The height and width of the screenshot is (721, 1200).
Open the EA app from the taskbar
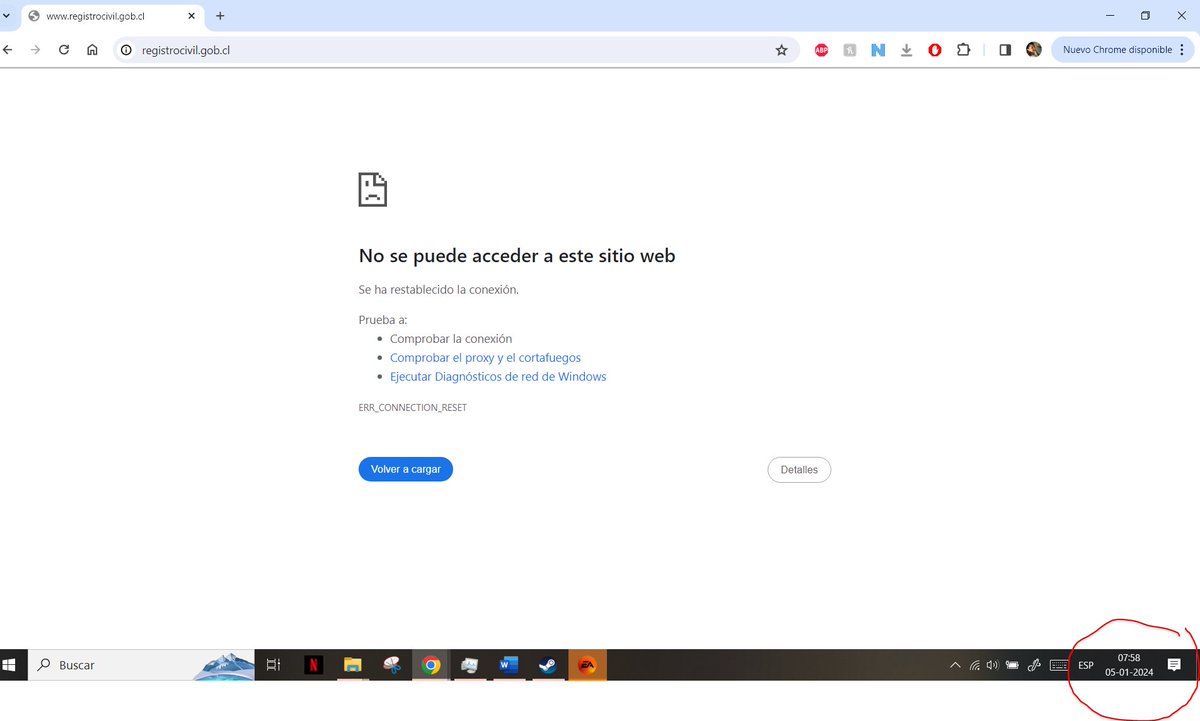pos(587,664)
